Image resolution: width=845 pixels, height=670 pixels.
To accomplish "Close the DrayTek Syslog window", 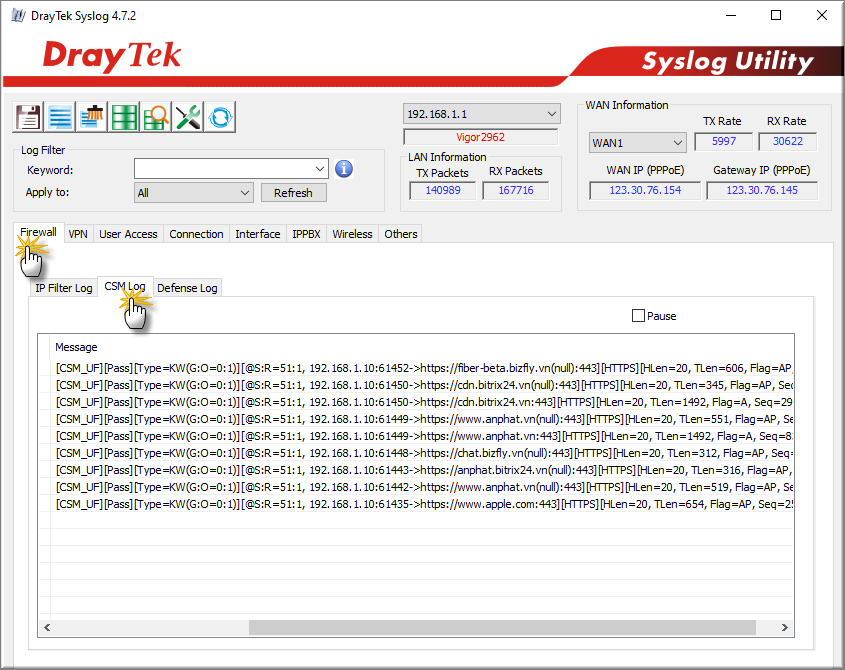I will coord(821,15).
